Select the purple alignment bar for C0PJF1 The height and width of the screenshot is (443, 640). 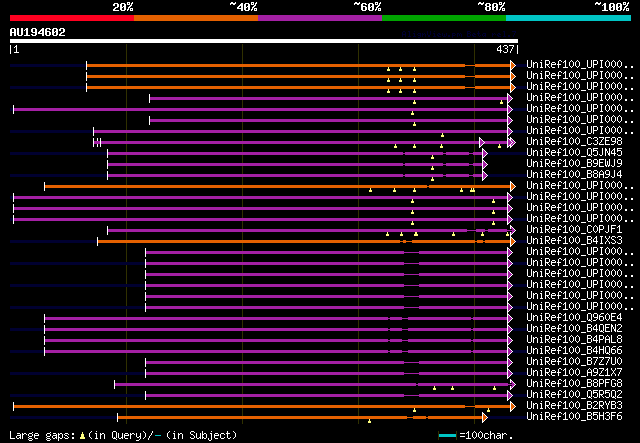[309, 230]
